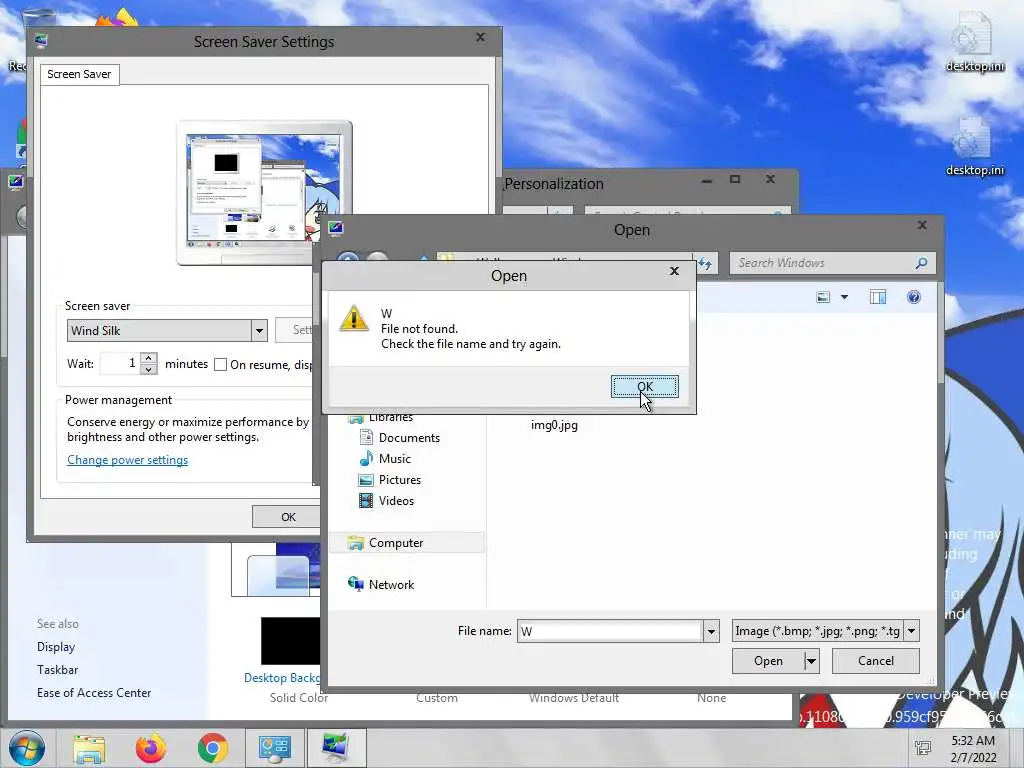Cancel the Open file dialog

[875, 661]
